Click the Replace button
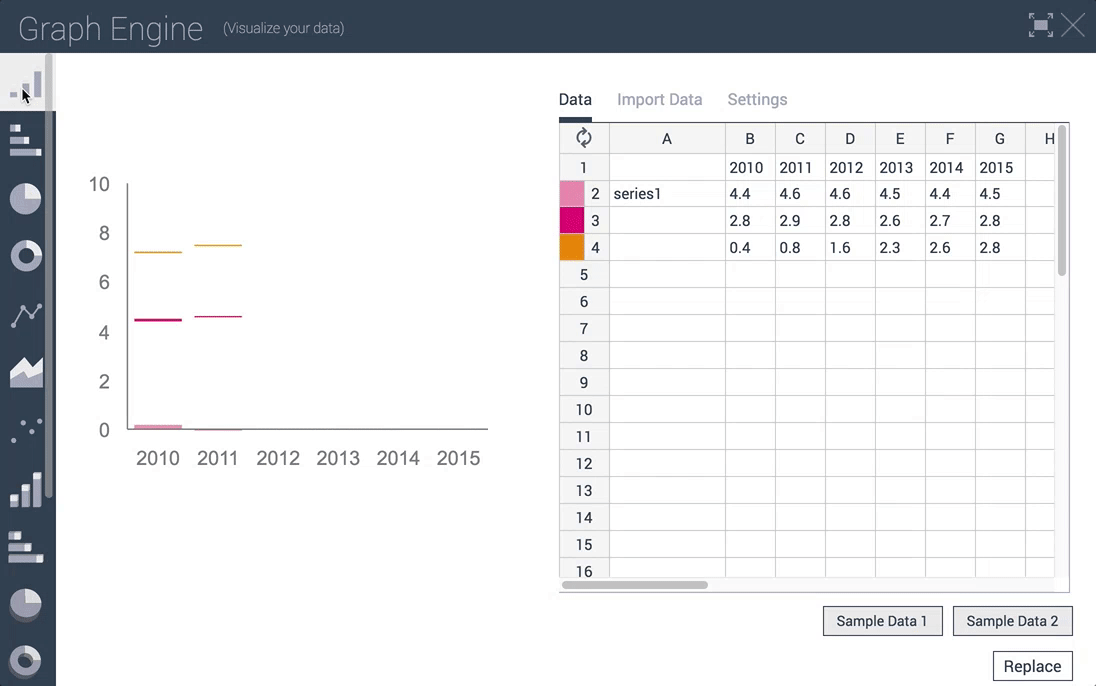 (1032, 666)
